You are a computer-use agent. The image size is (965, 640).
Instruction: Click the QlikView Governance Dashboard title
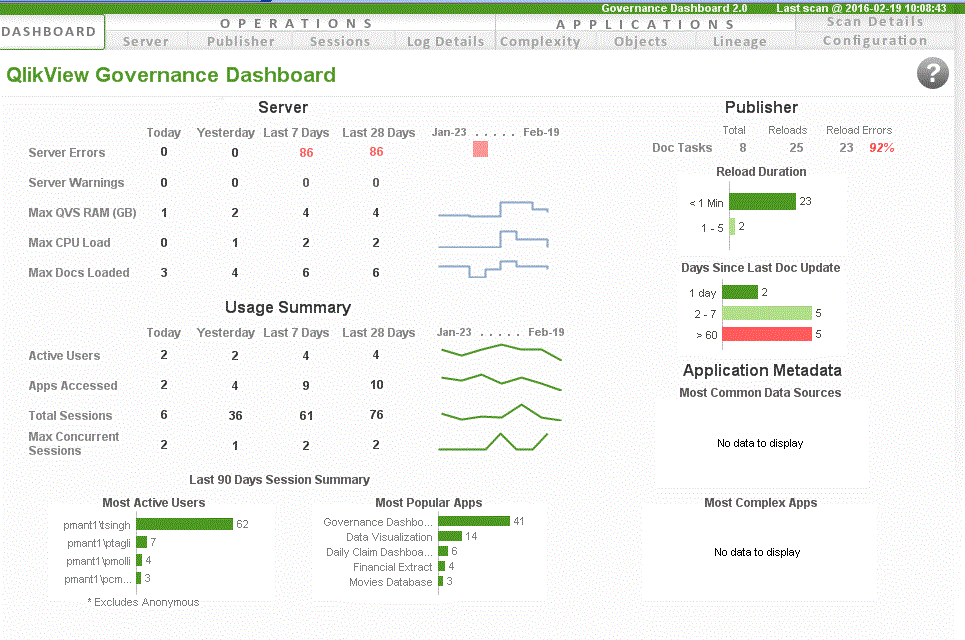pos(171,74)
